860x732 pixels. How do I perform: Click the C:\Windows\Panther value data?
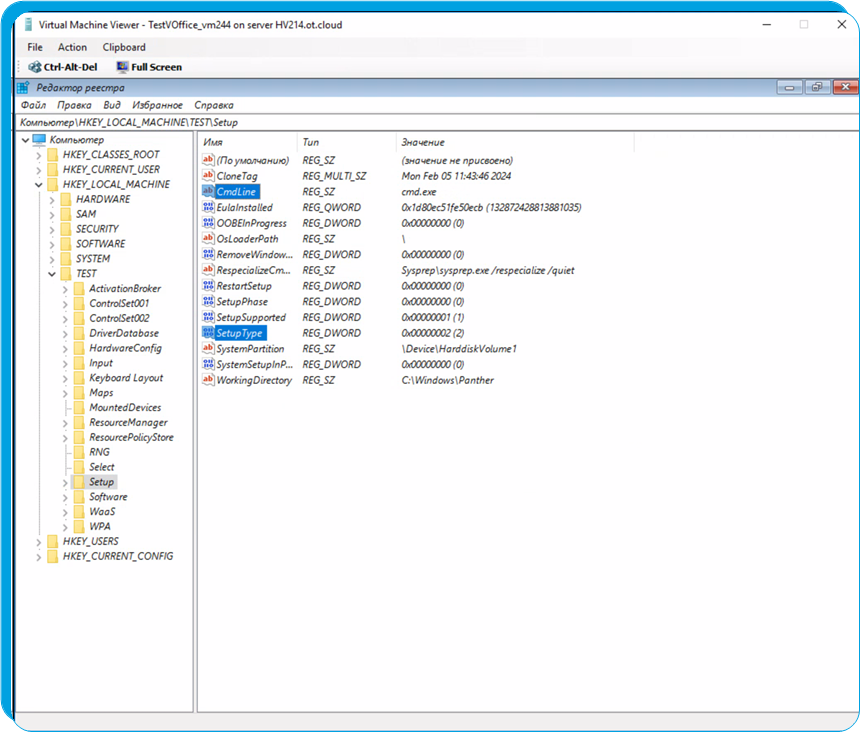[x=448, y=380]
